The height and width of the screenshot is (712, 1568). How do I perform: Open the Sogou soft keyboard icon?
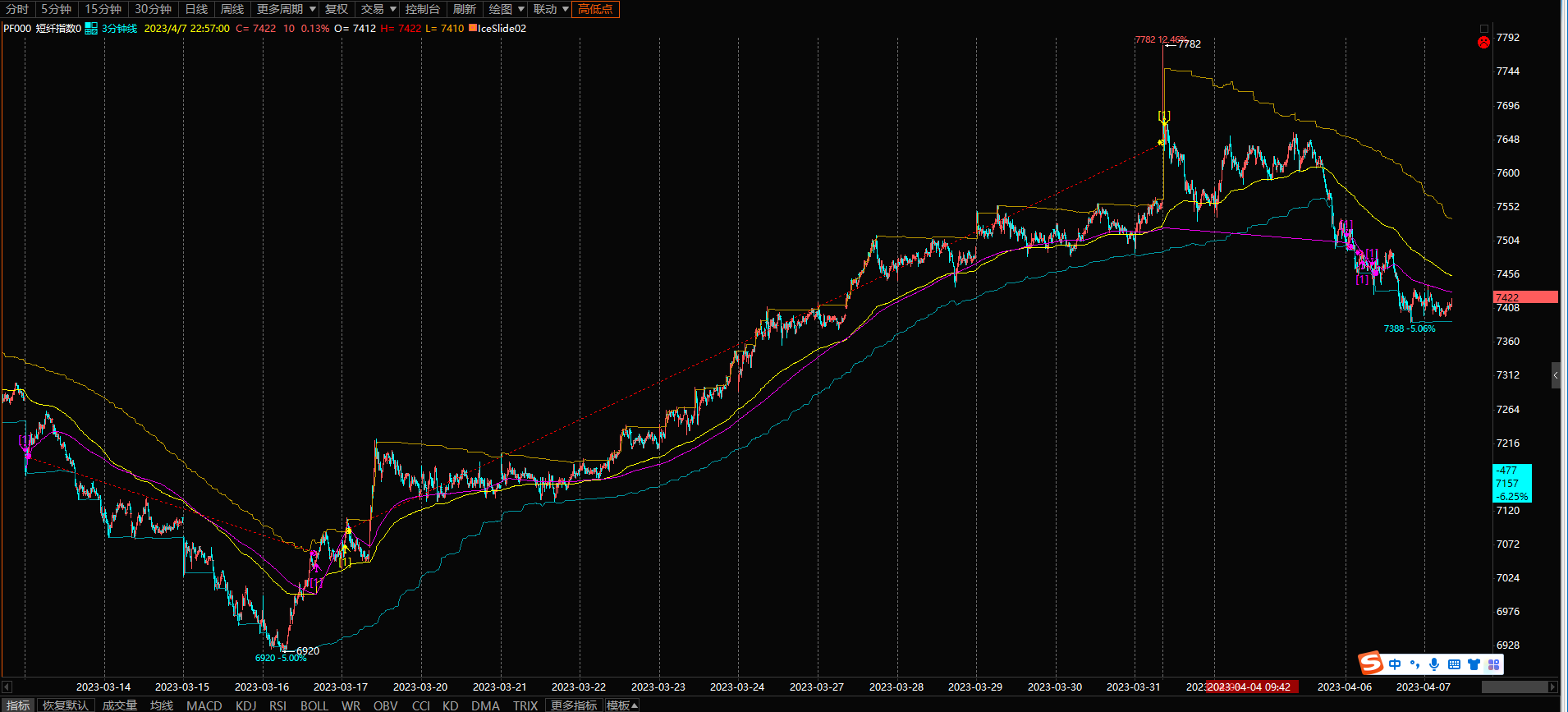(x=1454, y=664)
